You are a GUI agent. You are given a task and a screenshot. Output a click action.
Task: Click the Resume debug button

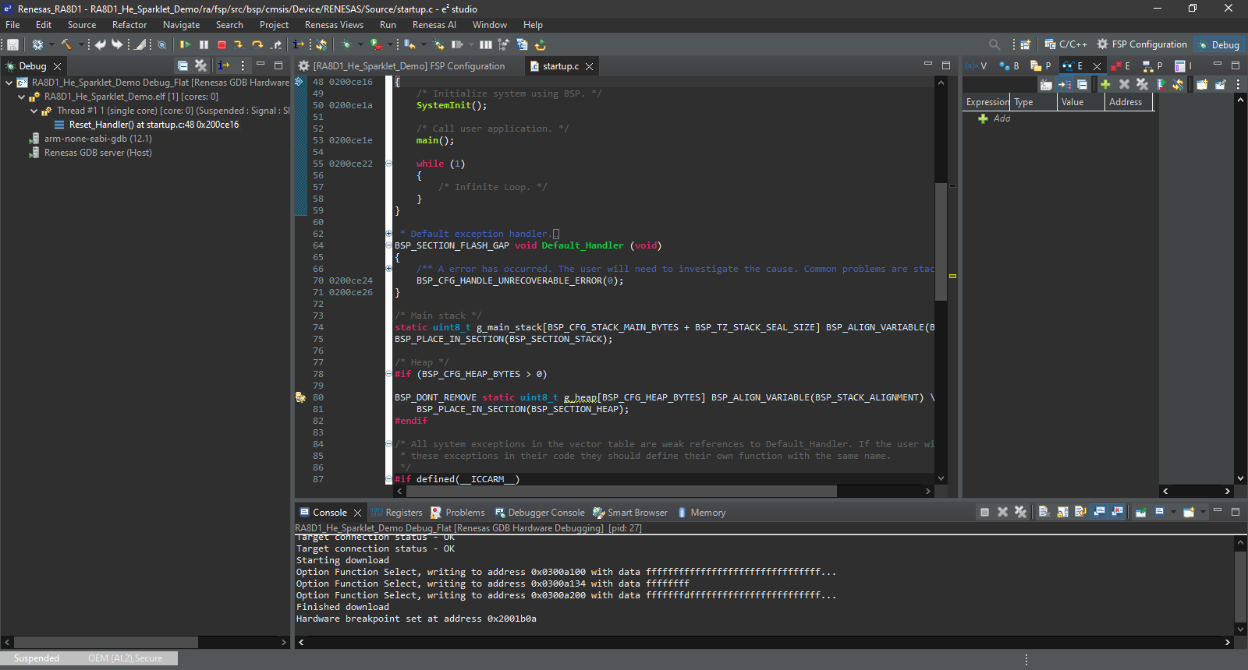coord(185,45)
